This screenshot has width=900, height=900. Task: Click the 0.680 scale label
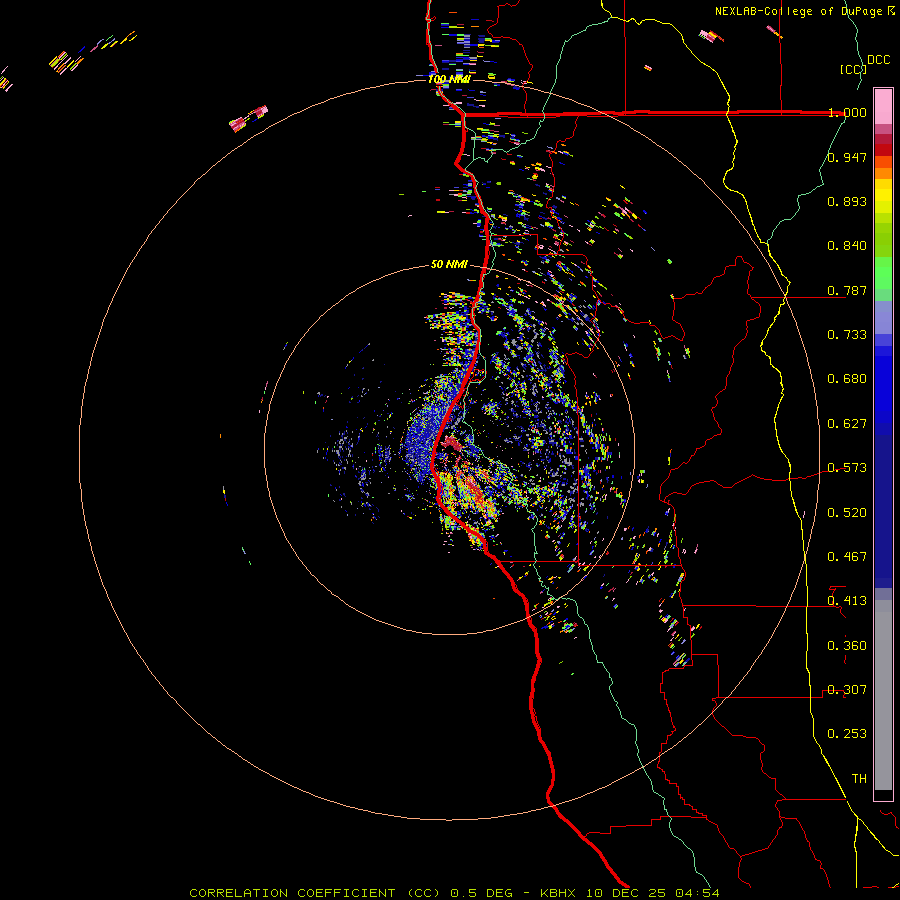(847, 379)
